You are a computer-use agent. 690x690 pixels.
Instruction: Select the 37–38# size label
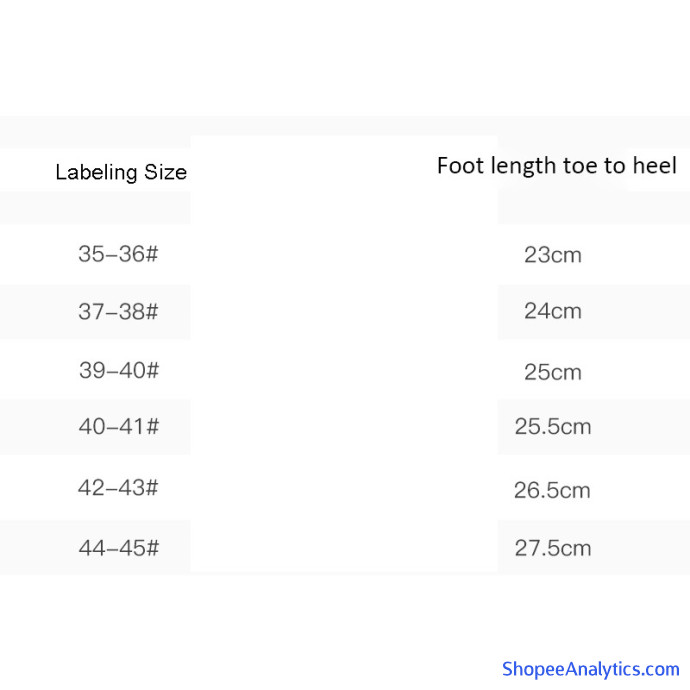pyautogui.click(x=118, y=311)
